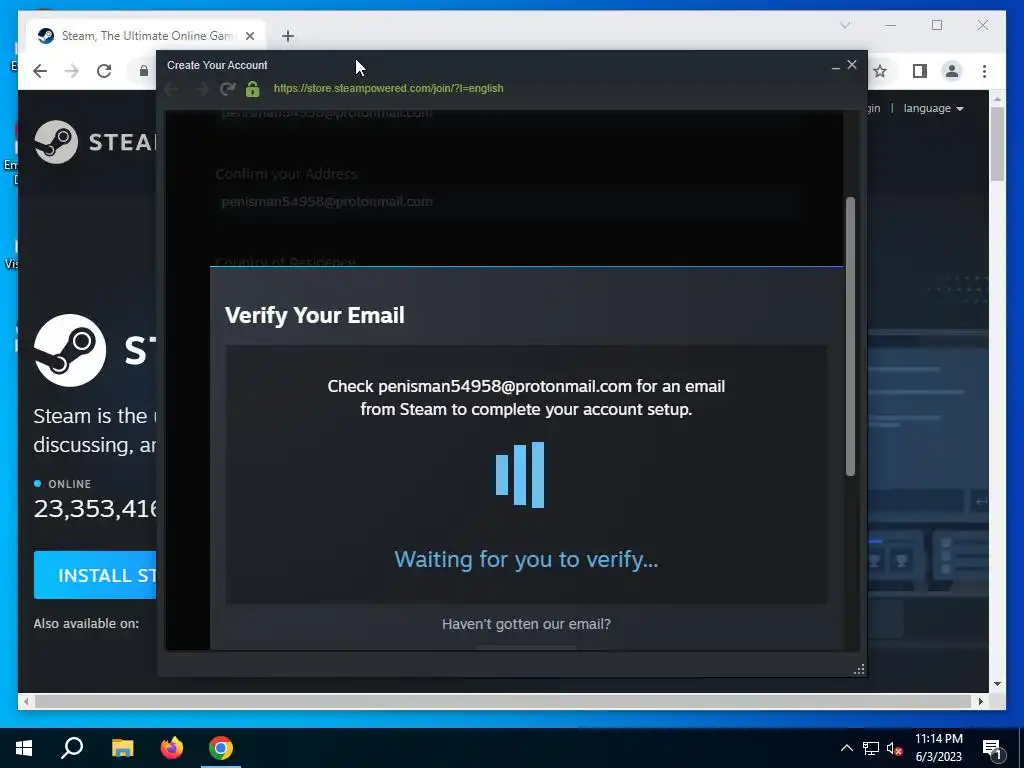This screenshot has width=1024, height=768.
Task: Open Chrome profile avatar menu
Action: (952, 71)
